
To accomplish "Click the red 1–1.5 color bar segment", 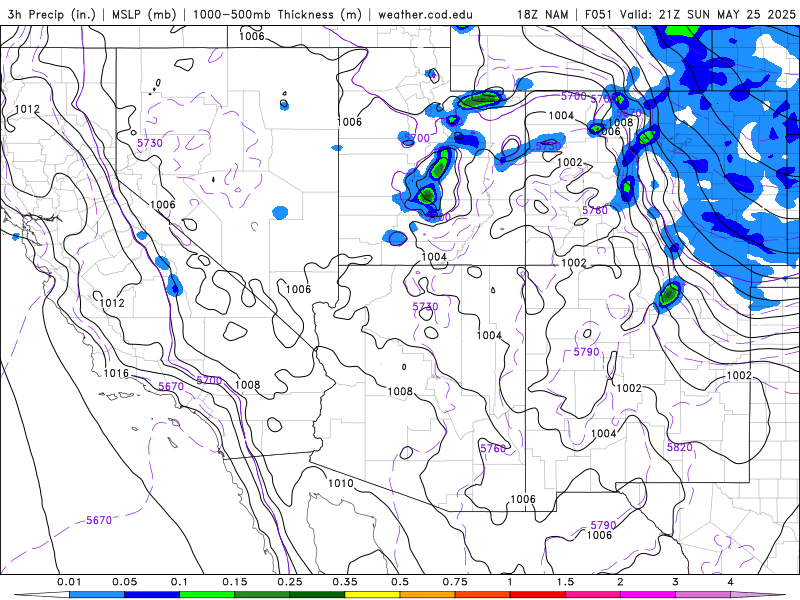I will pos(538,595).
